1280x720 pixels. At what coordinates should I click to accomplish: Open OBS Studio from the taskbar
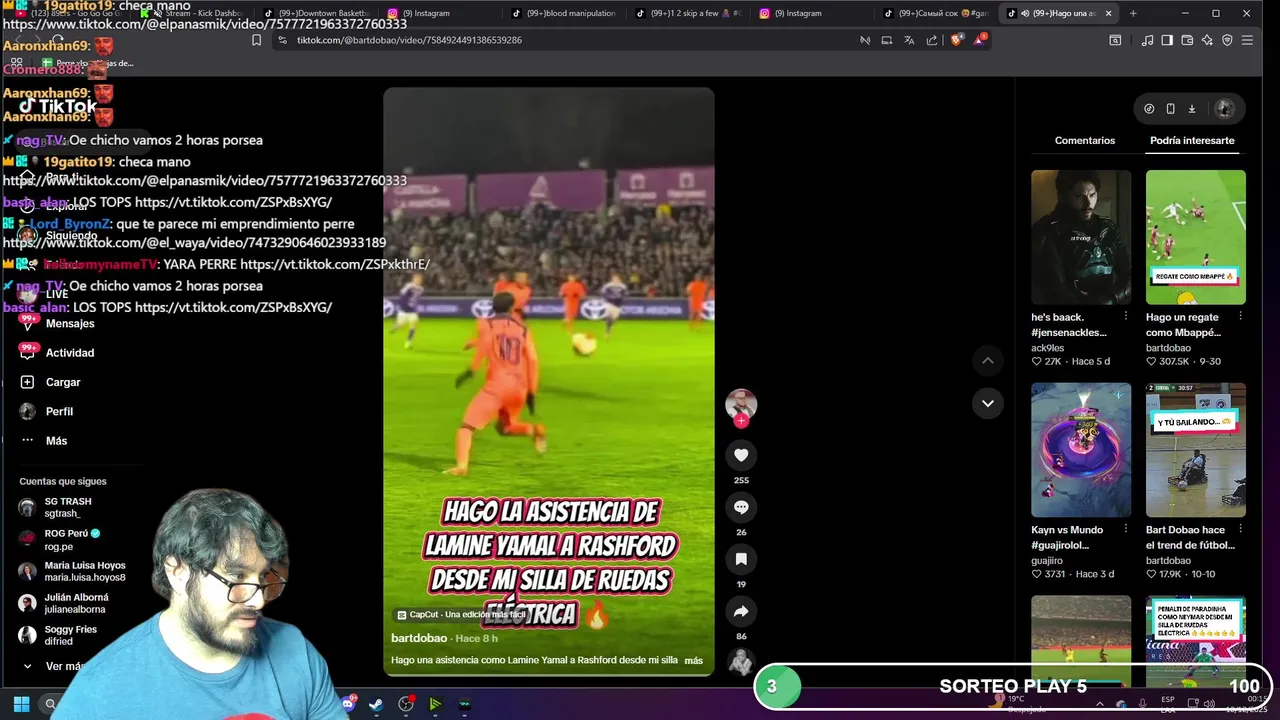405,704
